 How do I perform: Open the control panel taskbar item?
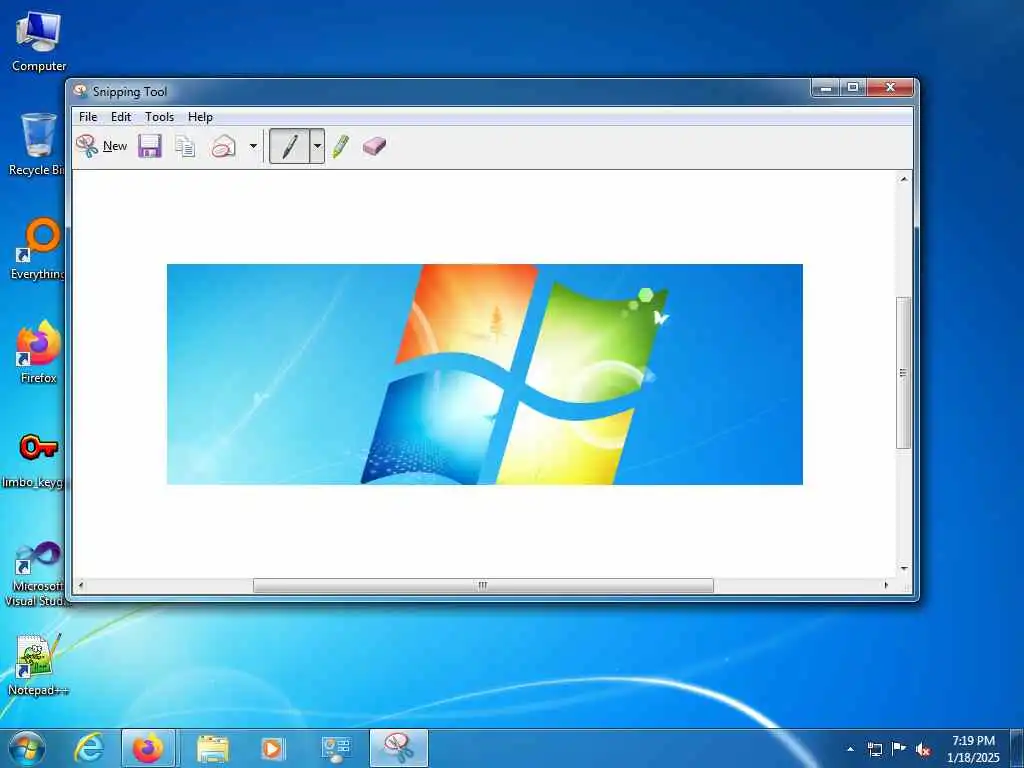point(336,748)
